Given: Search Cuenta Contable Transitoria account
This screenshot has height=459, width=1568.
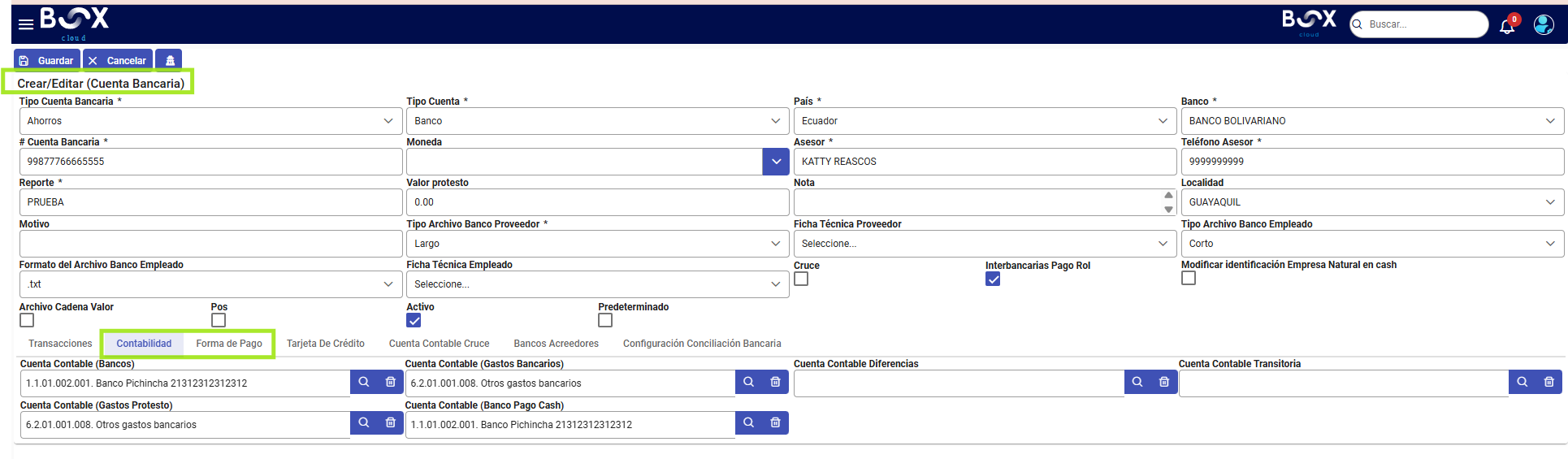Looking at the screenshot, I should [x=1523, y=382].
